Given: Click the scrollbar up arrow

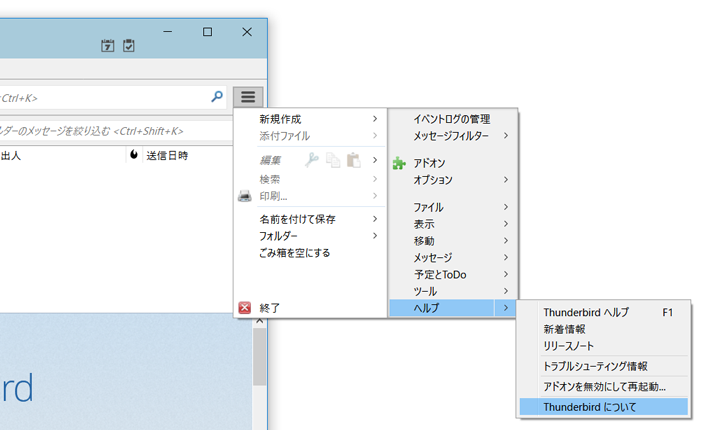Looking at the screenshot, I should (259, 321).
